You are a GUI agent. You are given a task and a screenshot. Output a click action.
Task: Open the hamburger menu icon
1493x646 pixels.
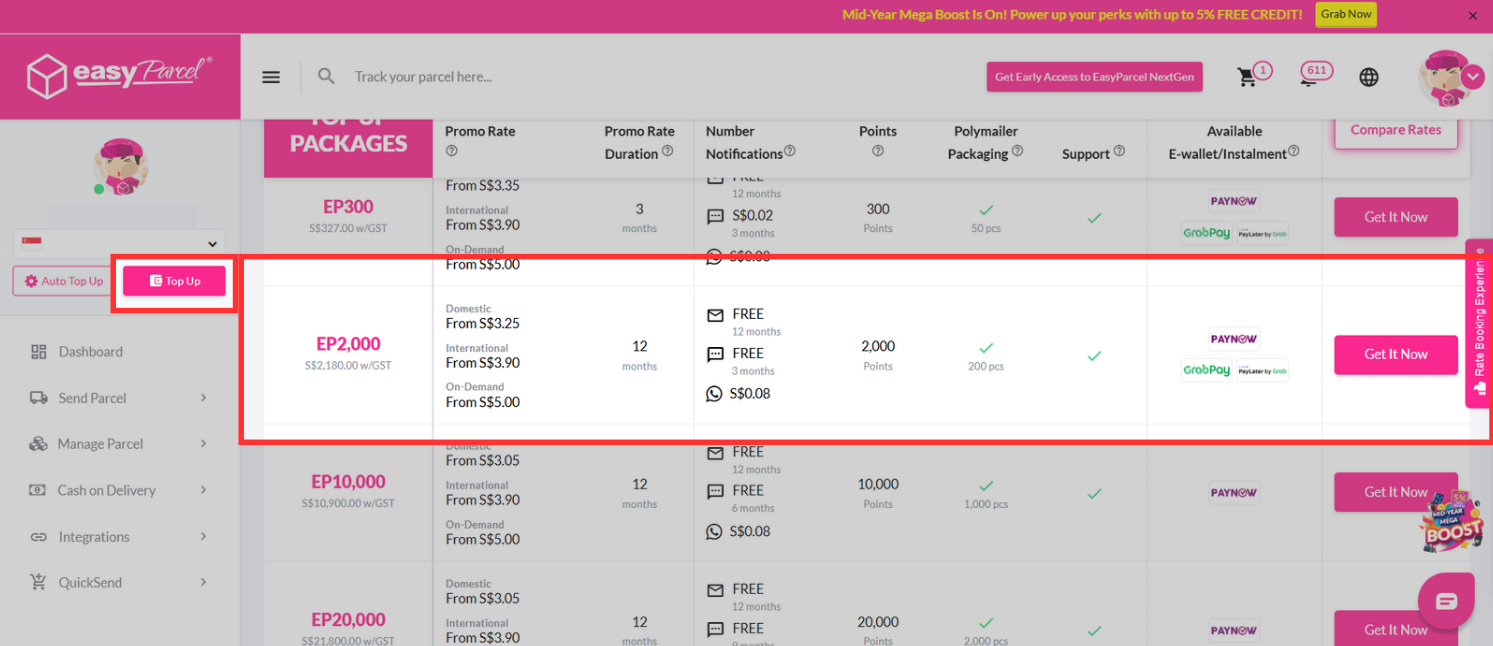[x=271, y=77]
